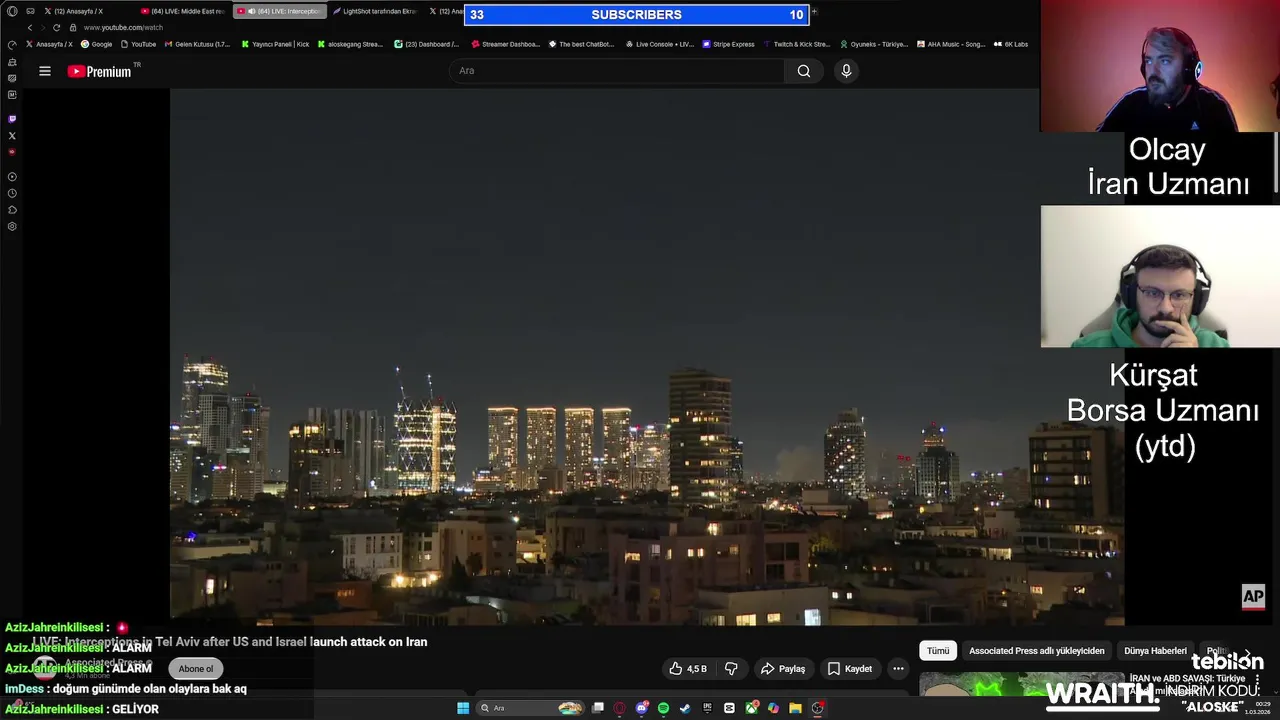This screenshot has height=720, width=1280.
Task: Open the YouTube bookmark
Action: [138, 44]
